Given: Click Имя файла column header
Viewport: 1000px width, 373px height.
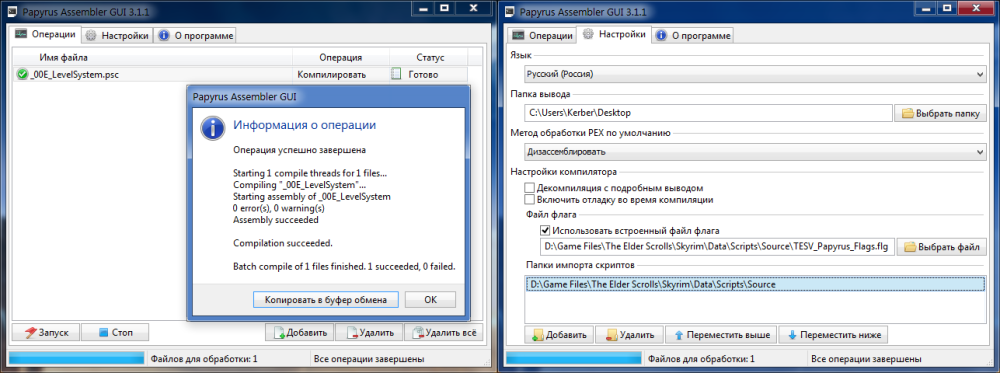Looking at the screenshot, I should click(x=62, y=57).
